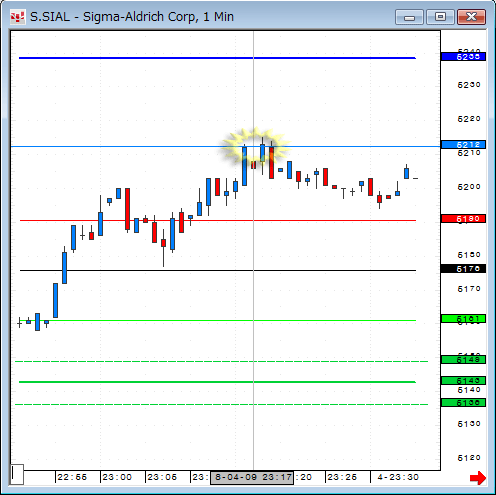The image size is (496, 495).
Task: Click the 4-23:30 time axis label
Action: pos(398,477)
